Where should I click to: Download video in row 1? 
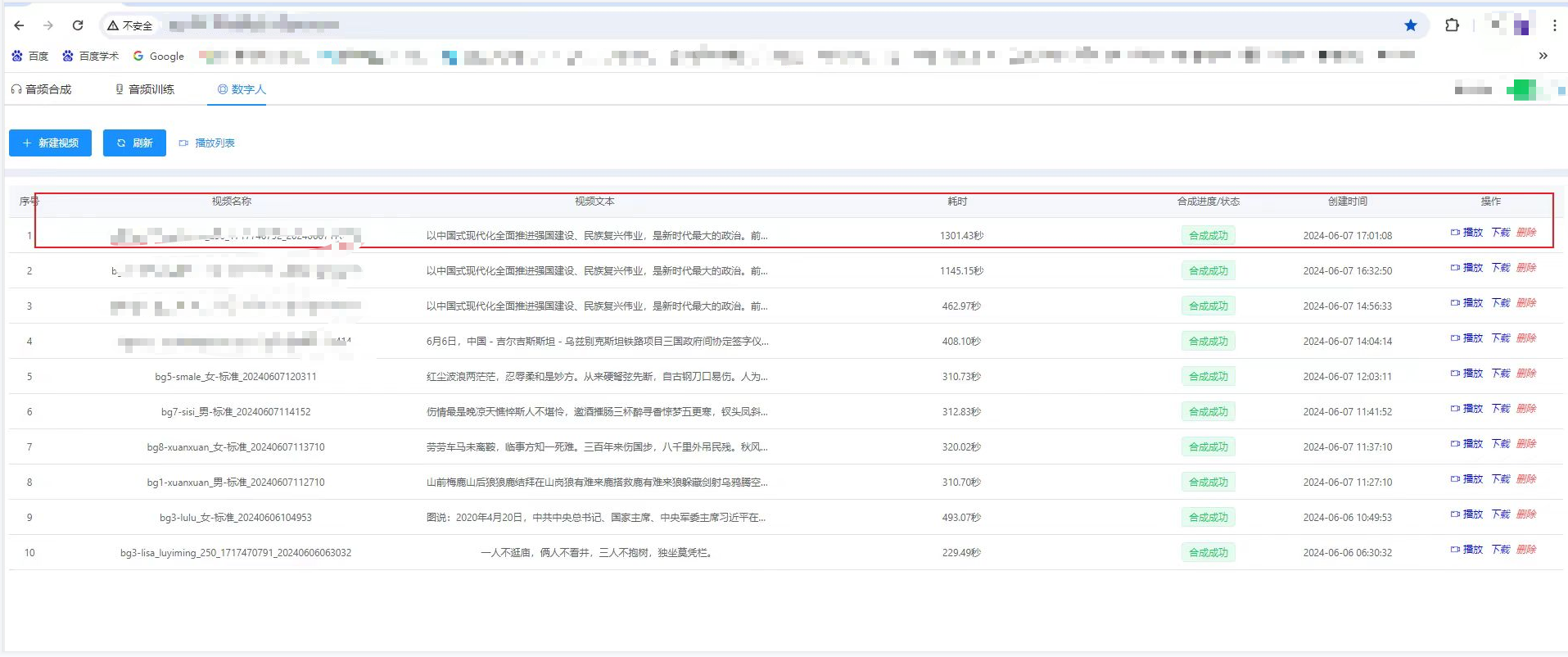[1500, 233]
